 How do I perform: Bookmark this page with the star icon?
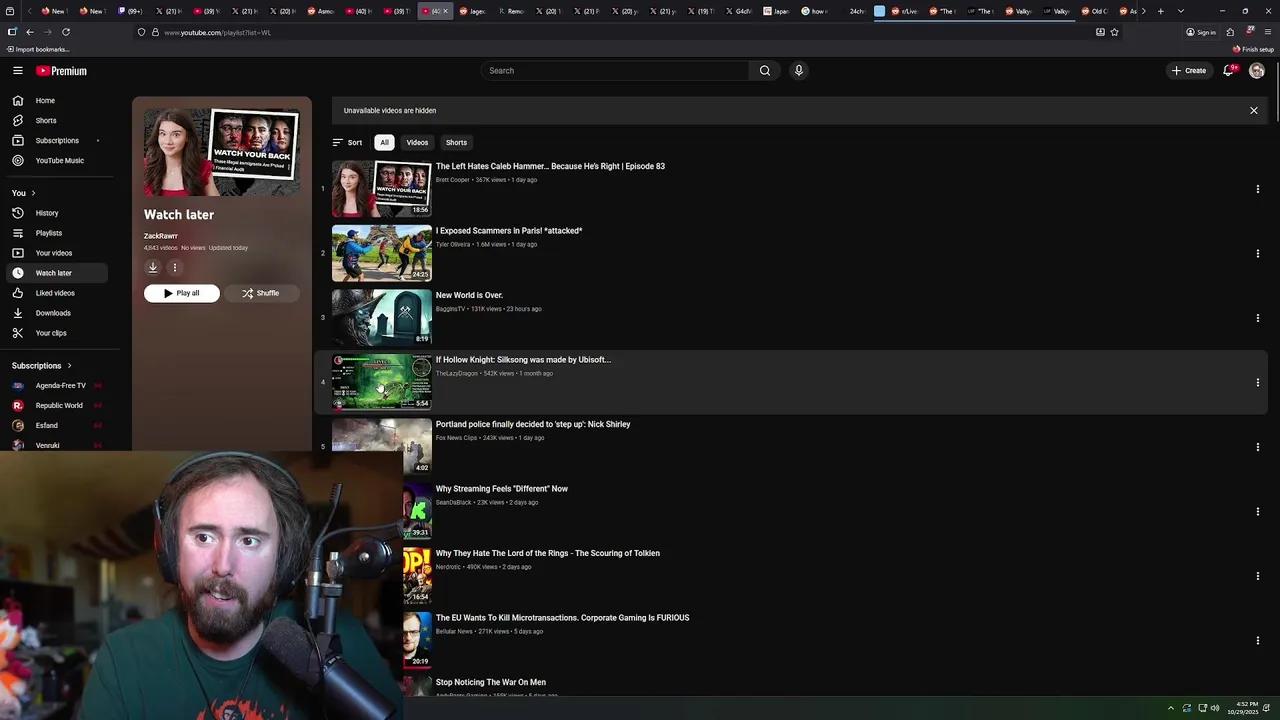1114,32
